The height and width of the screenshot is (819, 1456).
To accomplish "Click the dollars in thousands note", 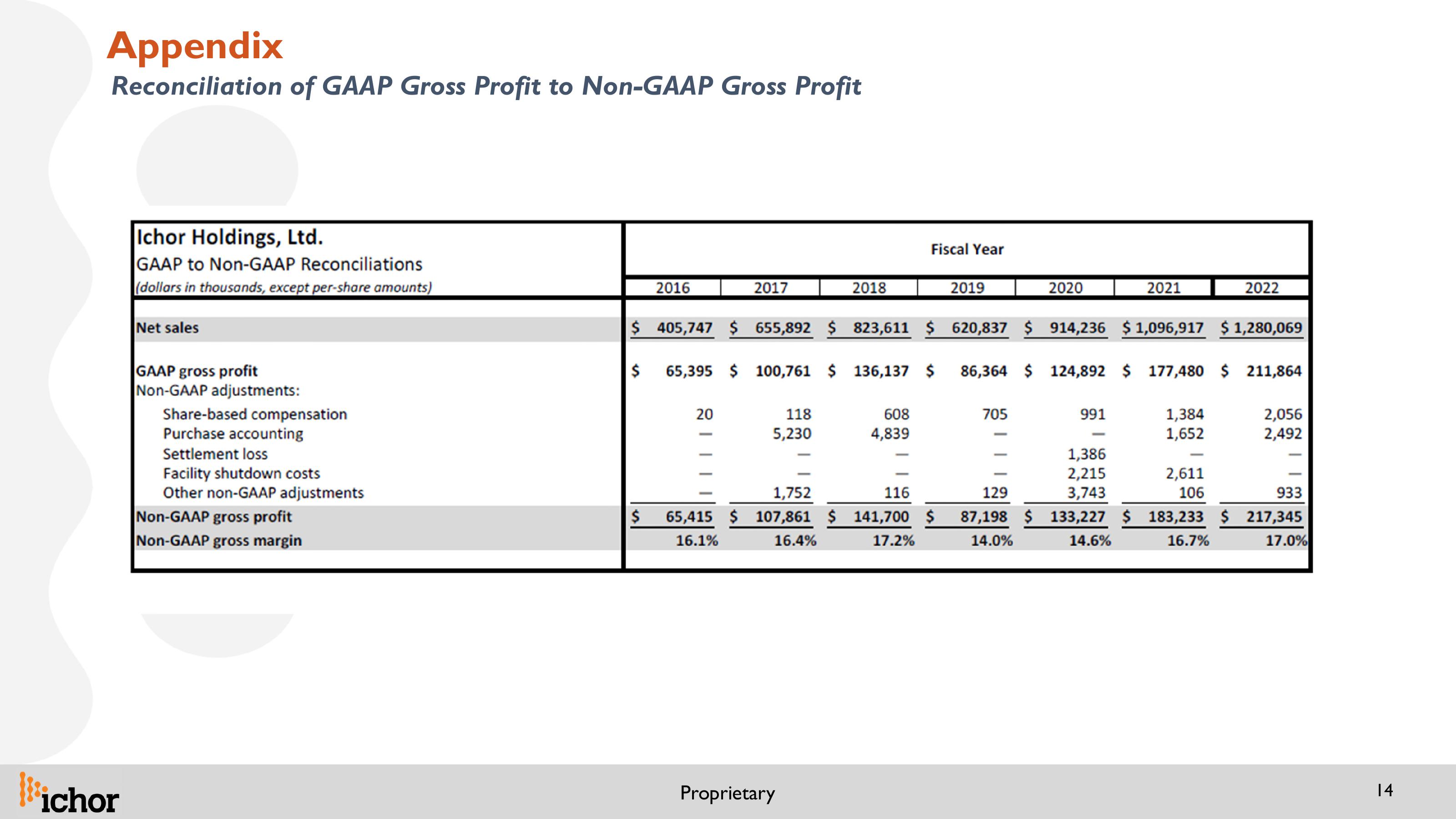I will pos(284,287).
